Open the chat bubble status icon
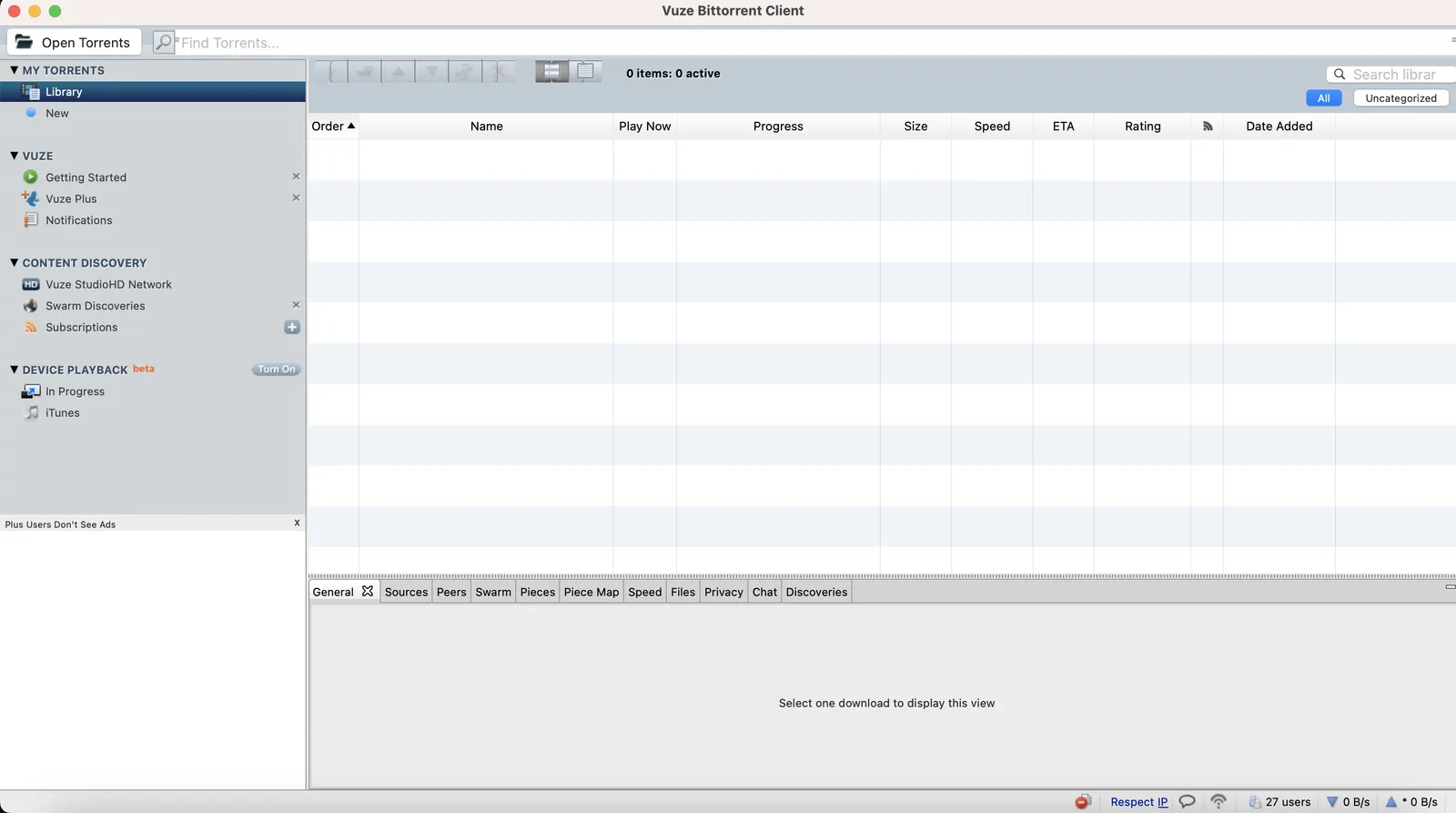Screen dimensions: 1456x813 pyautogui.click(x=1188, y=801)
